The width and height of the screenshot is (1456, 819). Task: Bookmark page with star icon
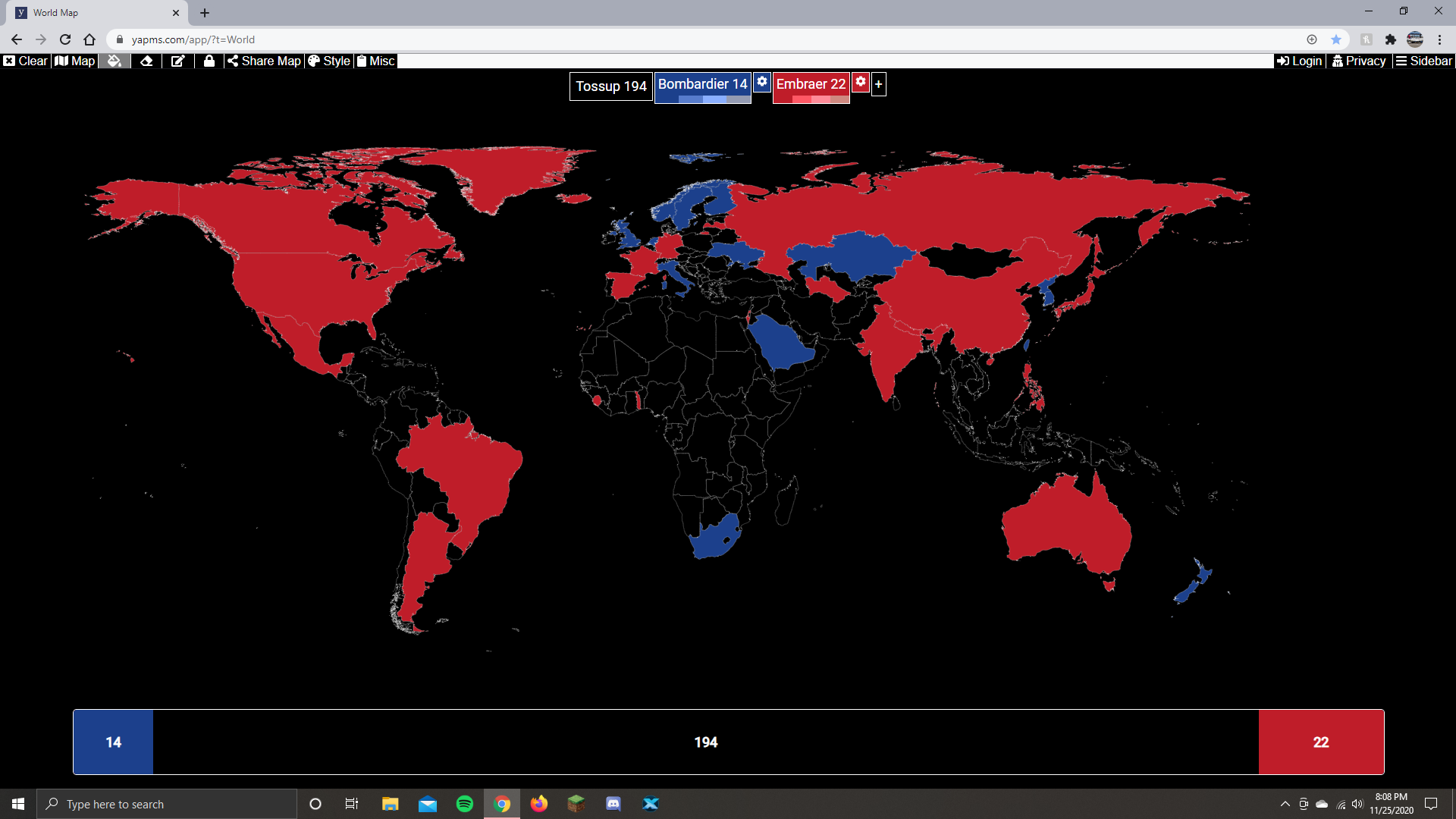(1335, 39)
